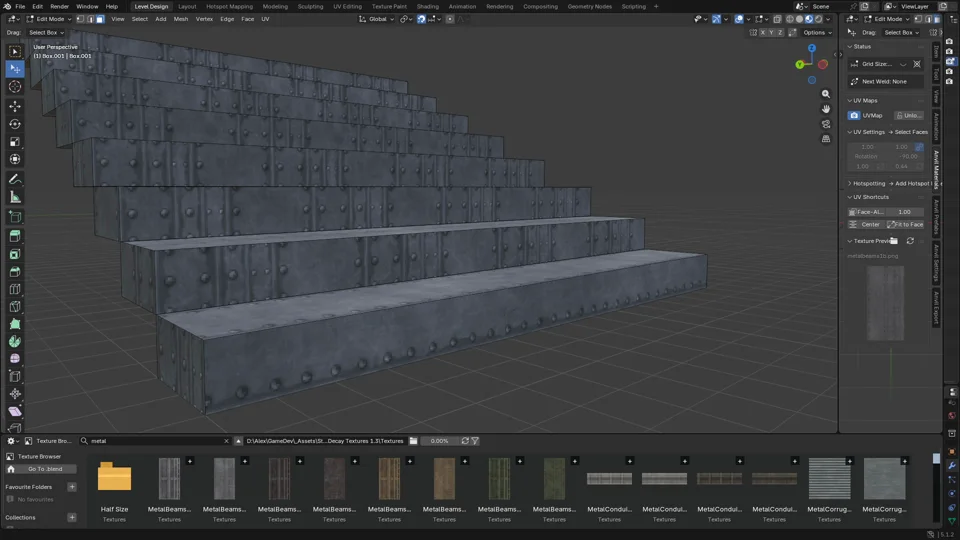Adjust the Face-Al... value slider
The height and width of the screenshot is (540, 960).
[885, 212]
